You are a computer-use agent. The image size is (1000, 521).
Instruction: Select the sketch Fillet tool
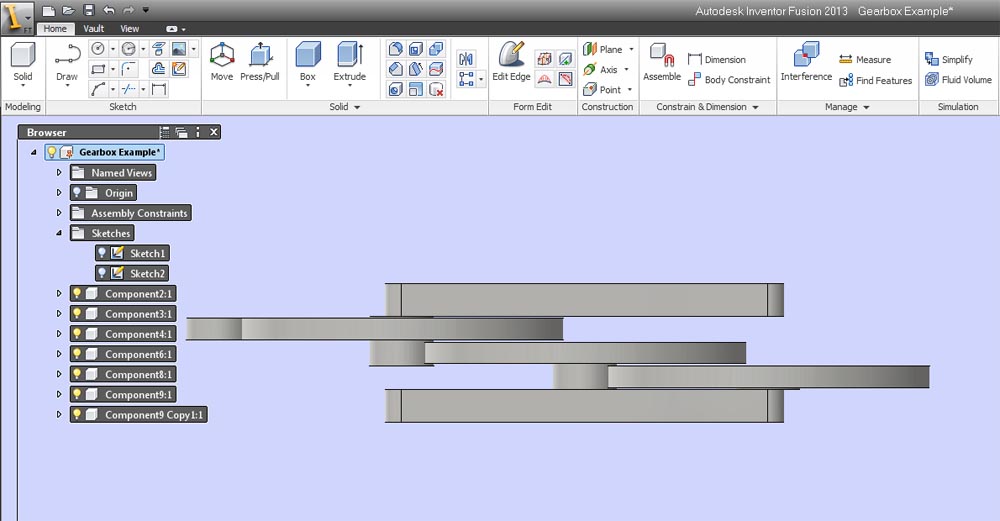[x=129, y=69]
